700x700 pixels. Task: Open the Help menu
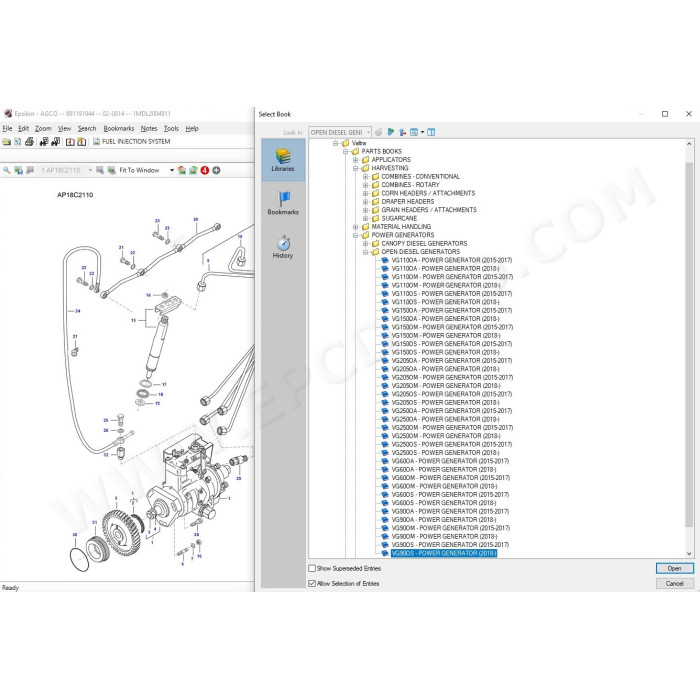(192, 129)
